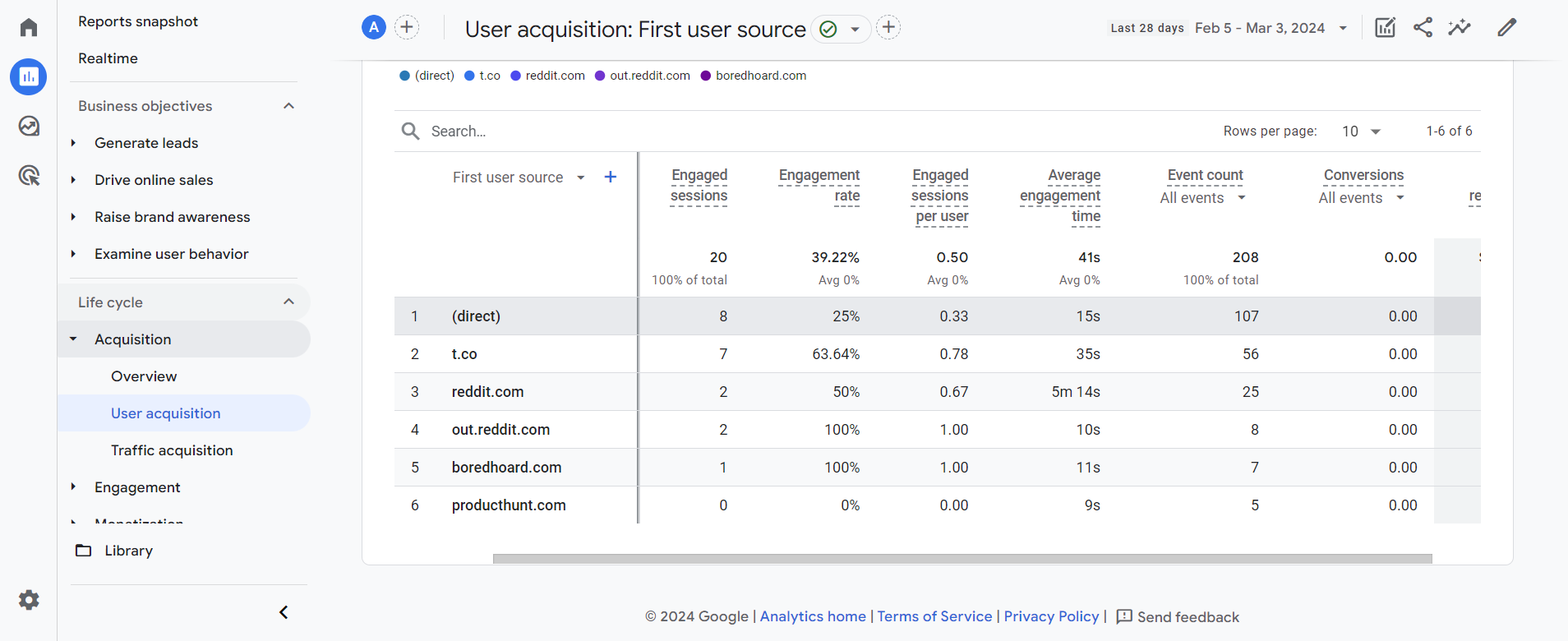Collapse the Business objectives section
Image resolution: width=1568 pixels, height=641 pixels.
tap(288, 106)
